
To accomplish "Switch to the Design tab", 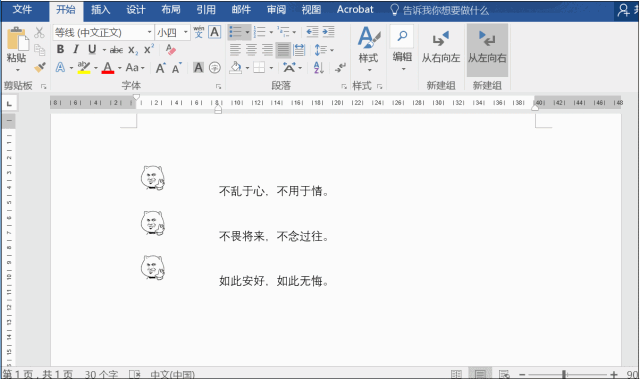I will (136, 9).
